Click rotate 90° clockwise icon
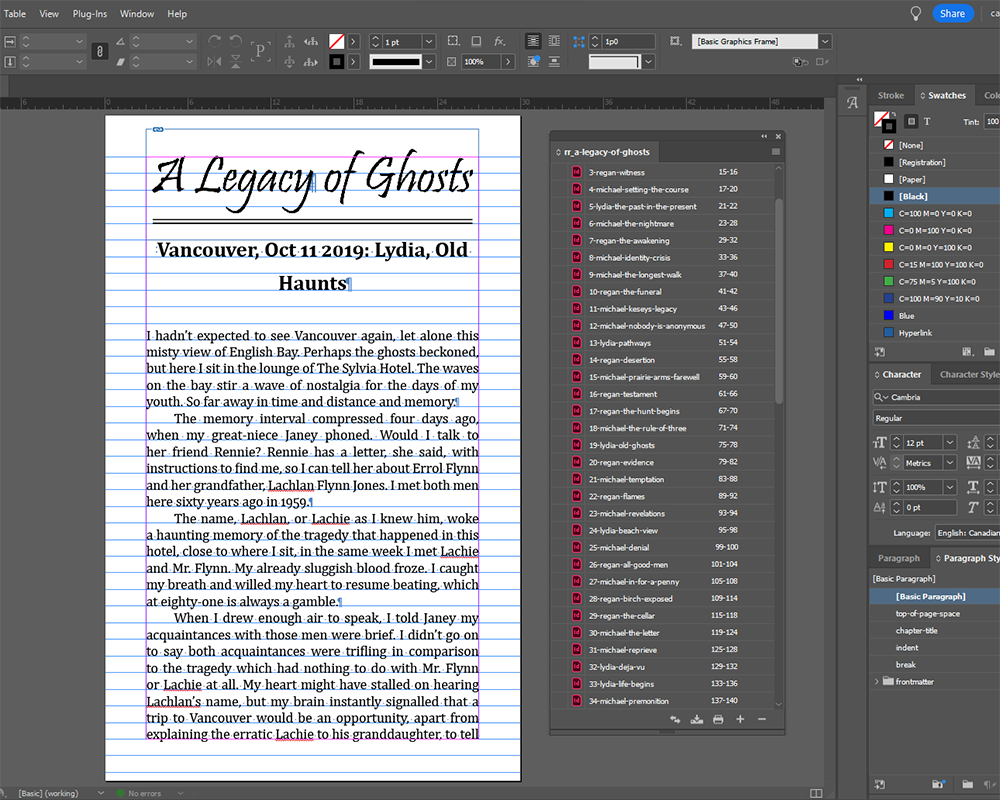Image resolution: width=1000 pixels, height=800 pixels. [x=215, y=41]
